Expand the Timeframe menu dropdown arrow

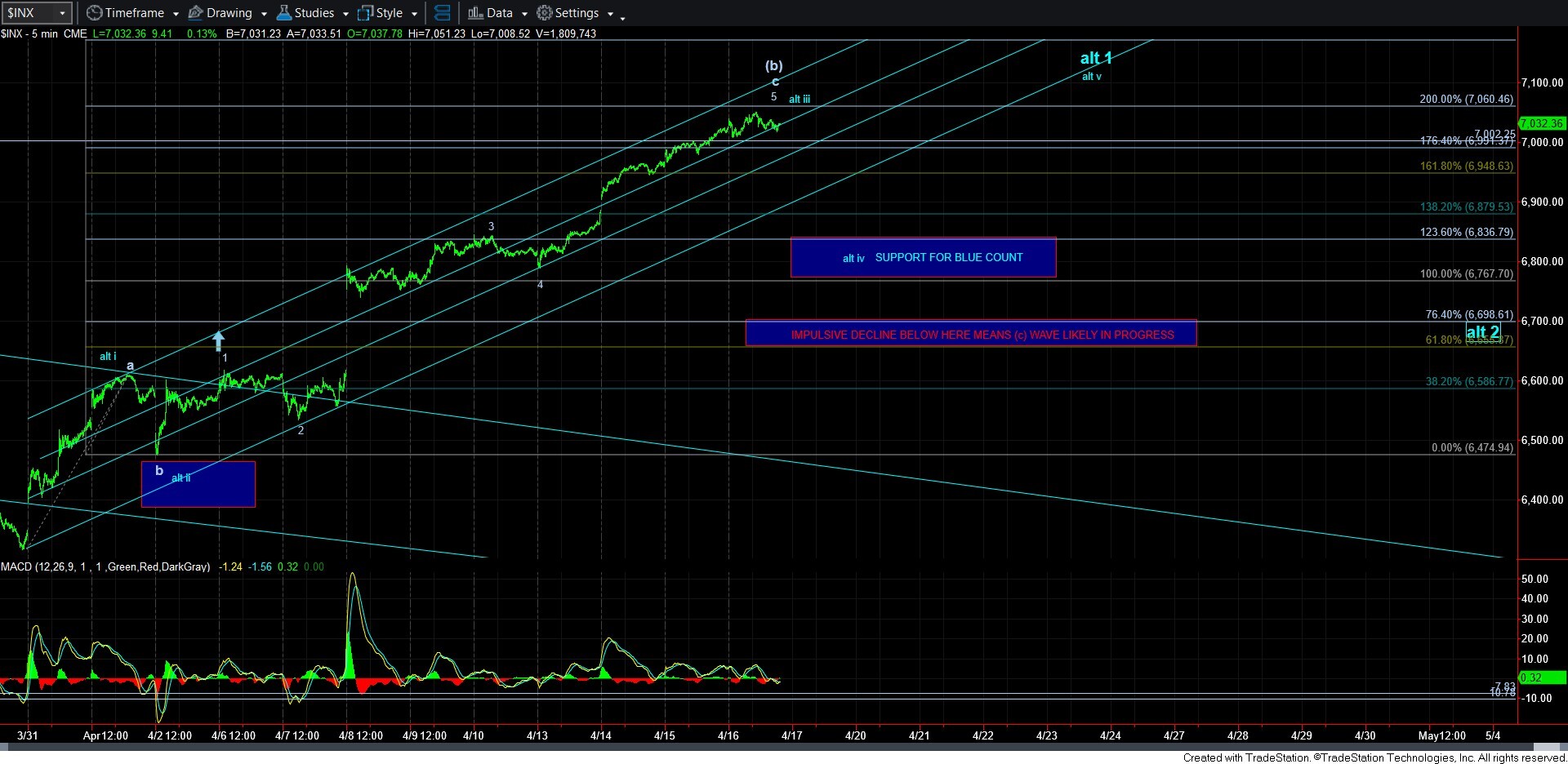[x=176, y=14]
